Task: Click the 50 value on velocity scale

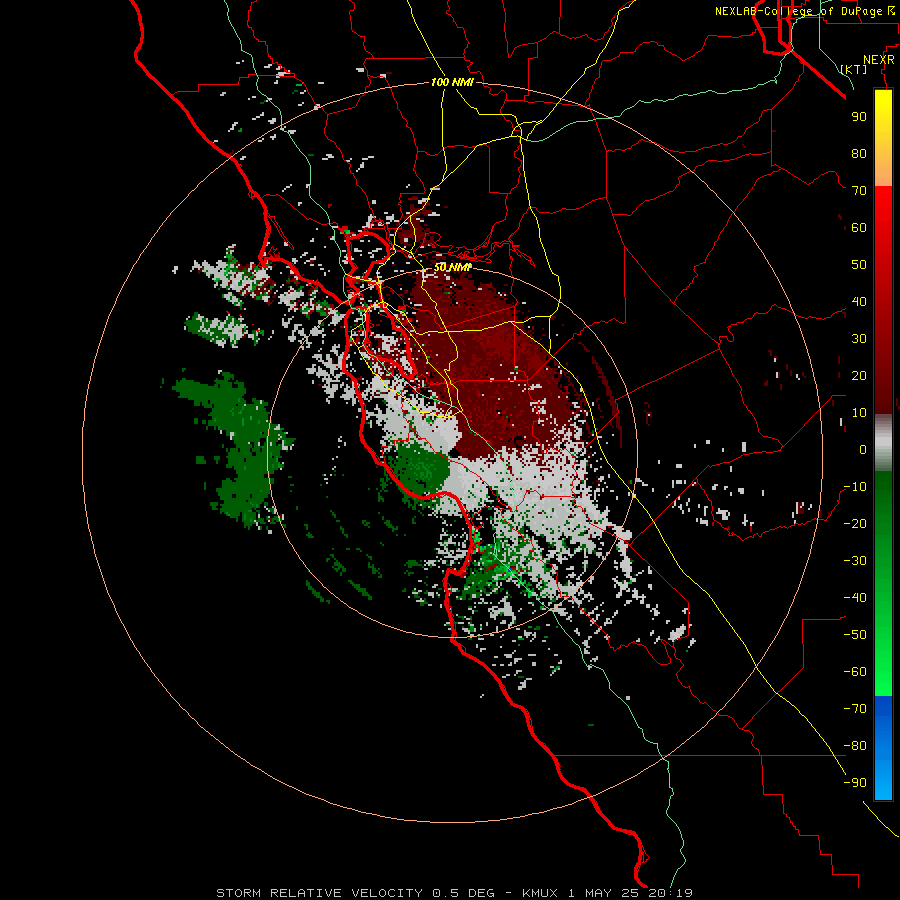Action: tap(859, 265)
